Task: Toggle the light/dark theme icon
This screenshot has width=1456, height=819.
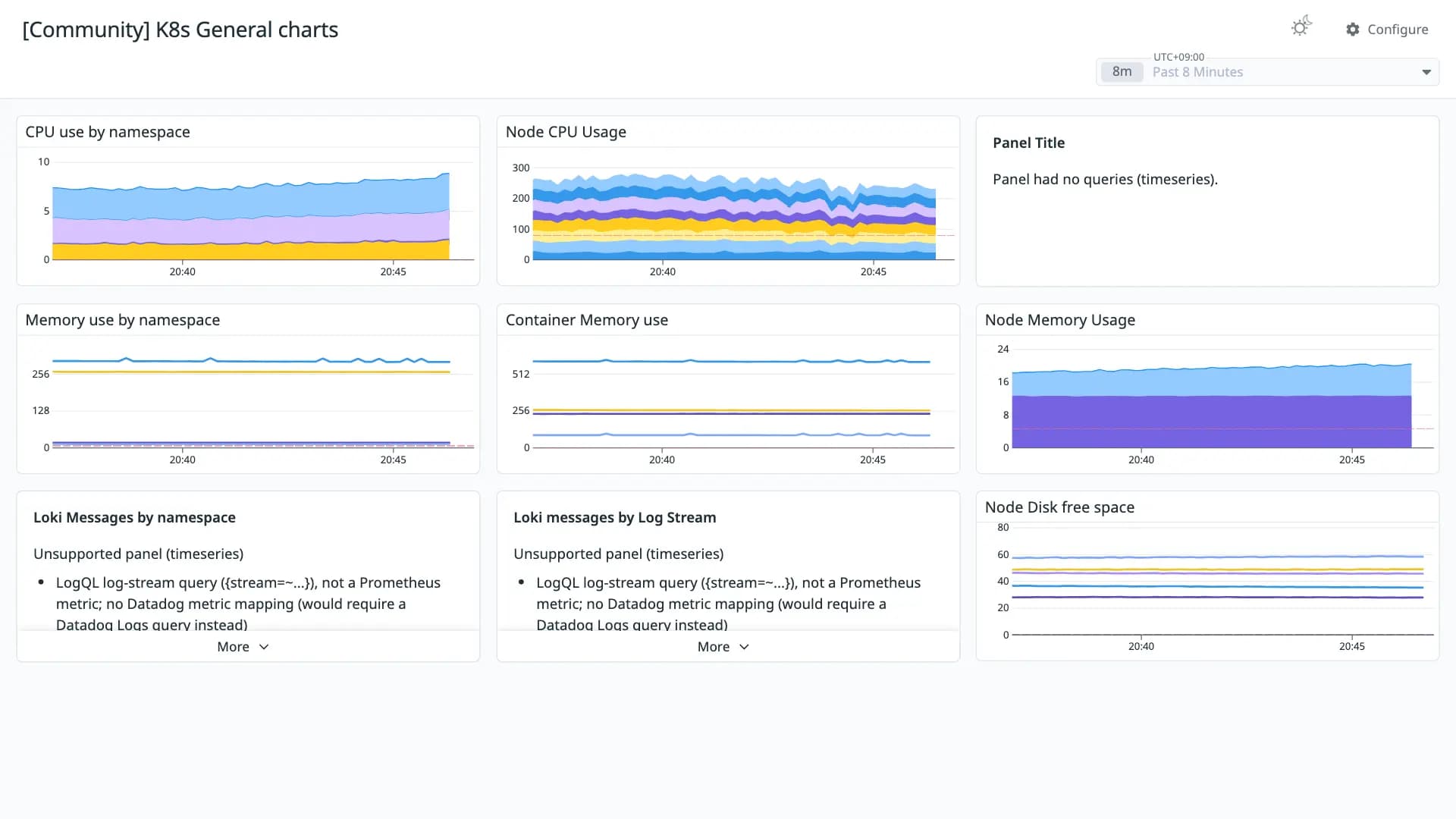Action: pos(1301,27)
